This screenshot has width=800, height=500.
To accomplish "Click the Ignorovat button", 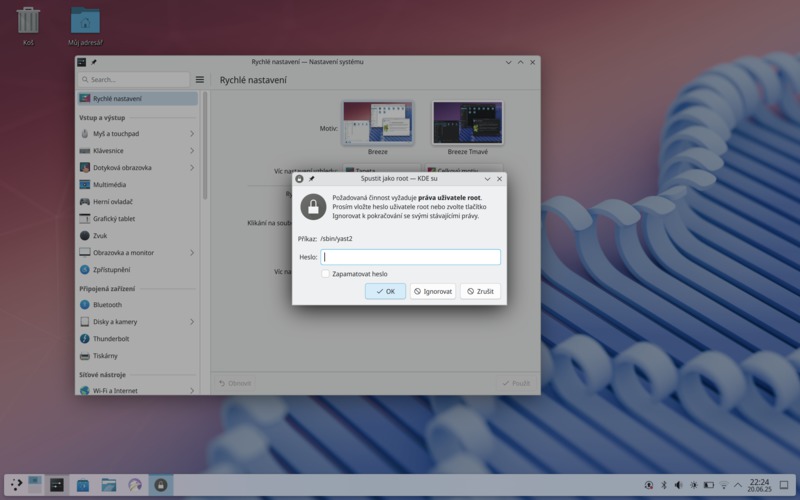I will click(433, 291).
